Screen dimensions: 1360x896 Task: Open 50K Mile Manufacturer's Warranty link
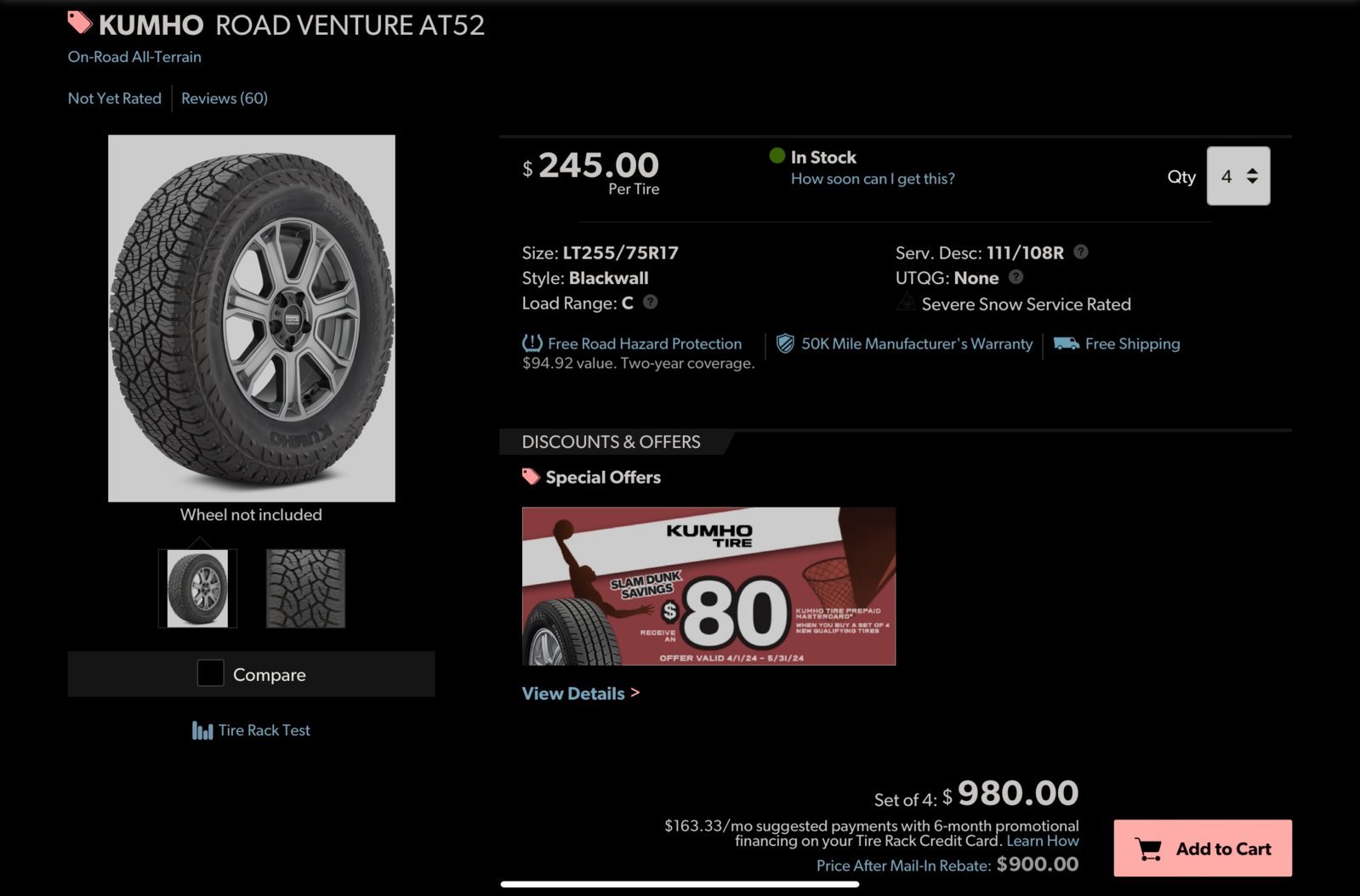click(x=917, y=343)
